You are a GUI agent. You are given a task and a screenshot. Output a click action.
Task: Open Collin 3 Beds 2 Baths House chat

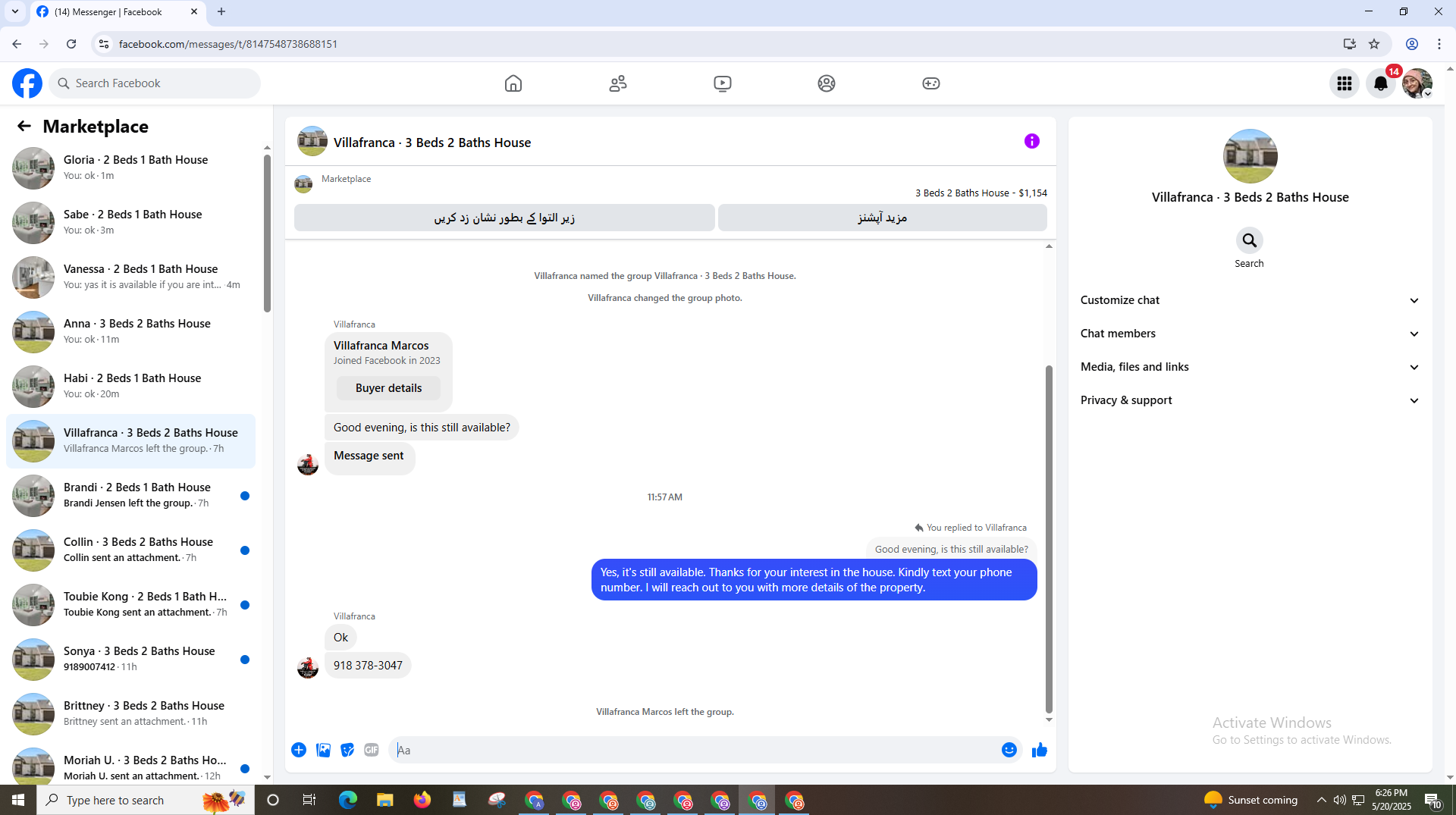[130, 550]
